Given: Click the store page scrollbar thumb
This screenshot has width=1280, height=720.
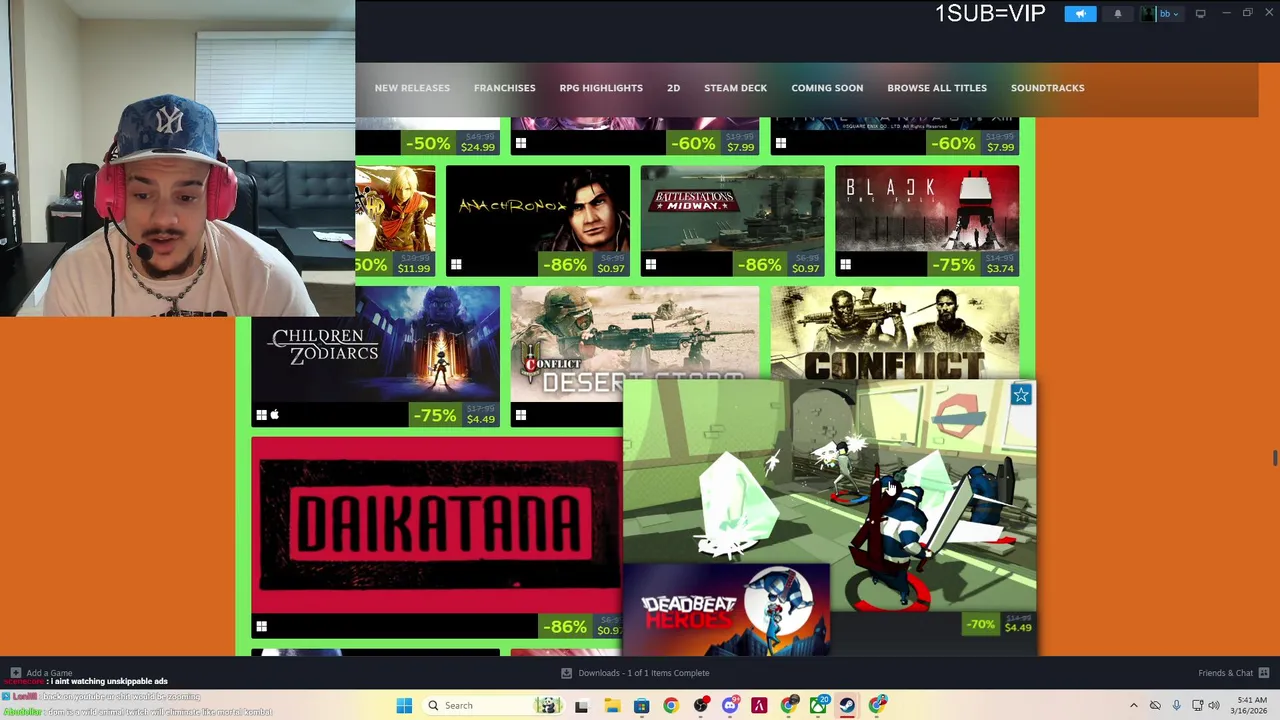Looking at the screenshot, I should tap(1274, 458).
